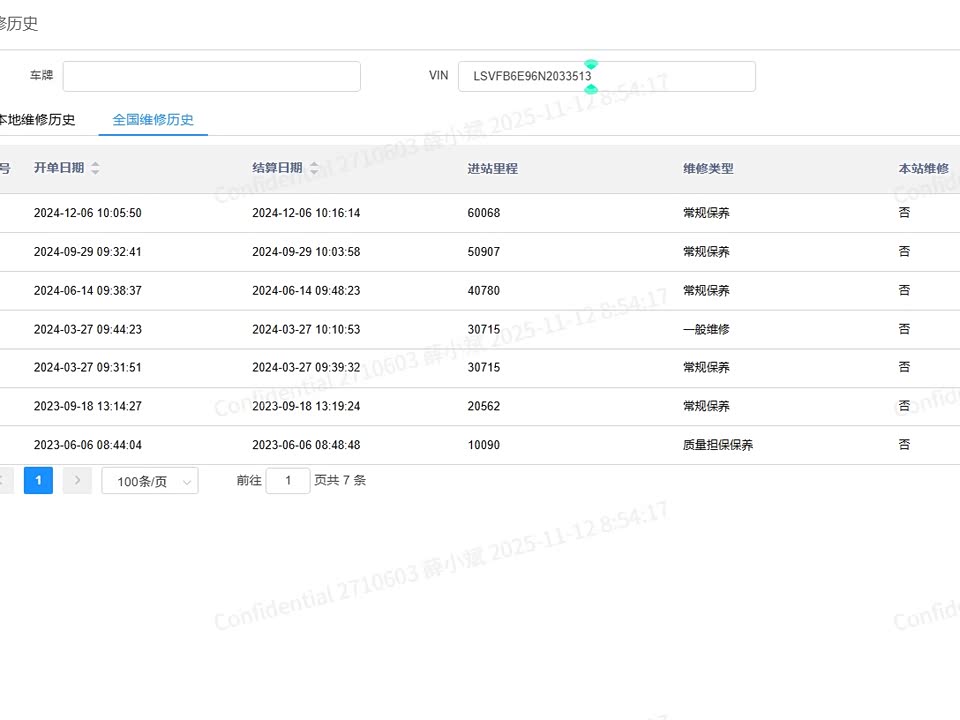This screenshot has width=960, height=720.
Task: Select the 全国维修历史 tab
Action: point(153,120)
